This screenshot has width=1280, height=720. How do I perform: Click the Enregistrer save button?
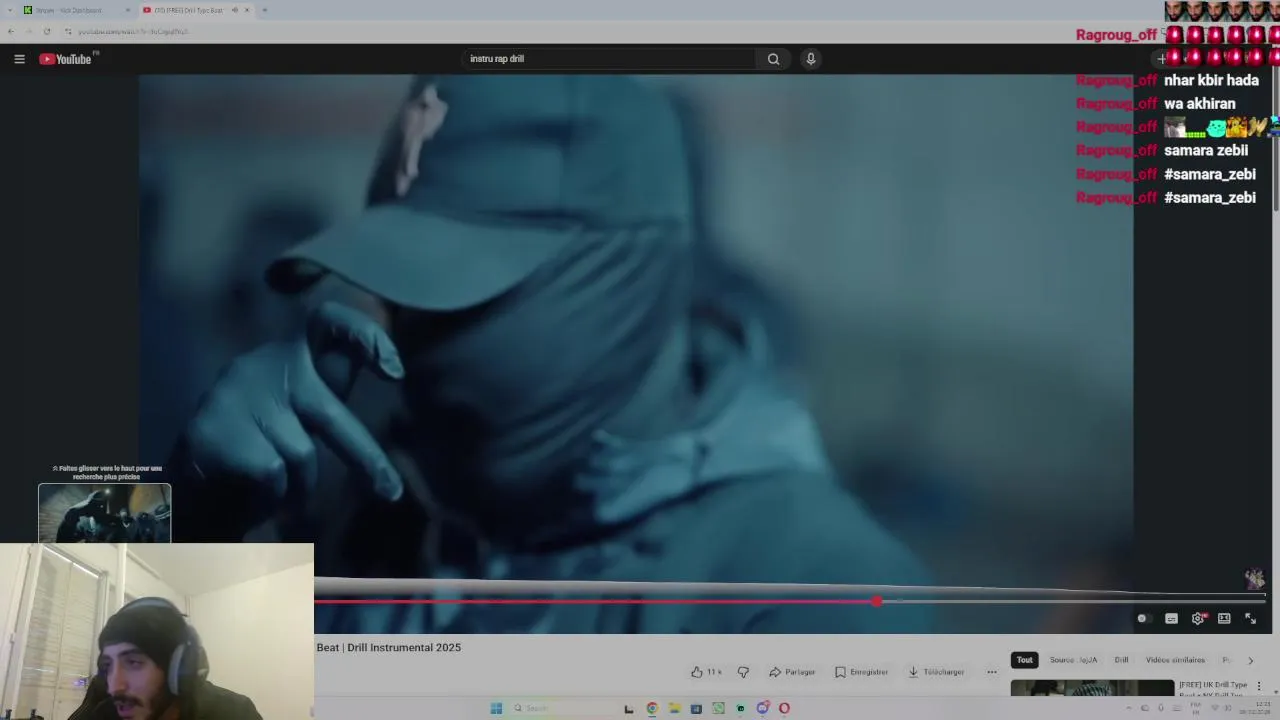[x=861, y=672]
